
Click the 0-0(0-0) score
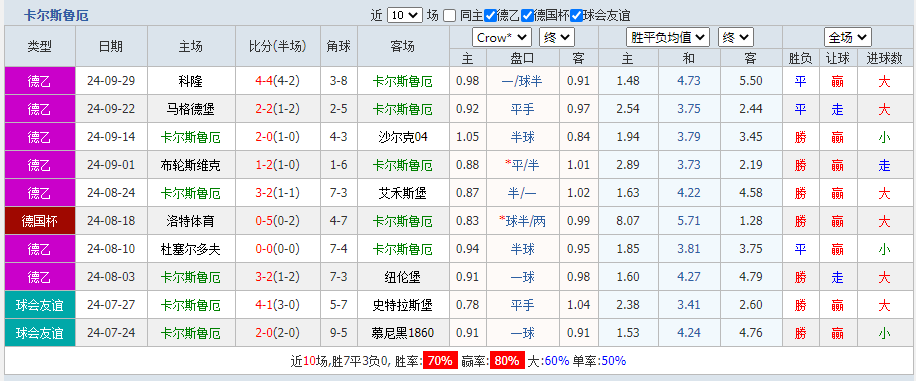click(277, 249)
